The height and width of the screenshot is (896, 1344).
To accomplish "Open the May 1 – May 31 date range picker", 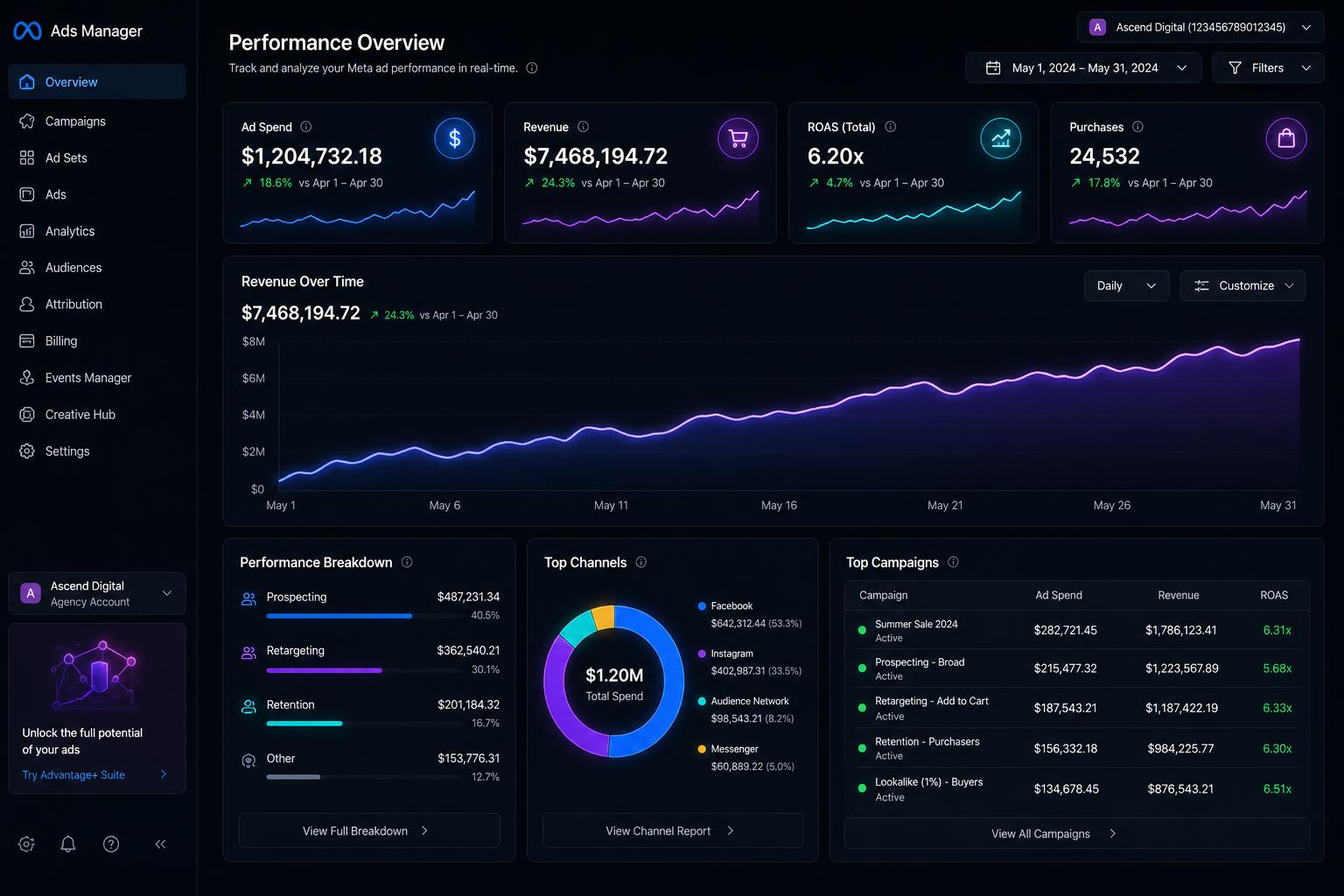I will (x=1085, y=67).
